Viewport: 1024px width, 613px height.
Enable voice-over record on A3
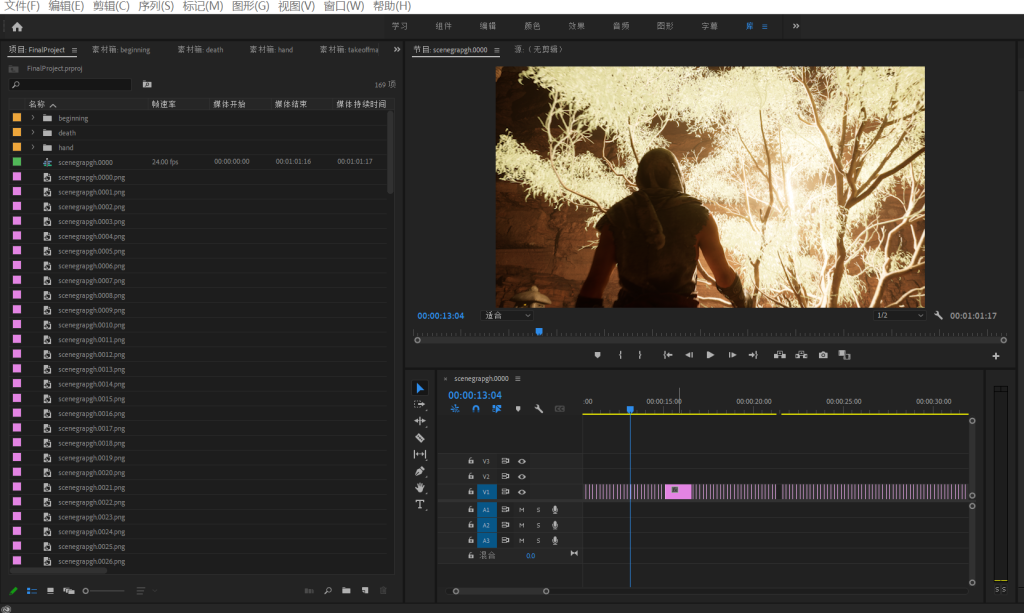pyautogui.click(x=555, y=541)
